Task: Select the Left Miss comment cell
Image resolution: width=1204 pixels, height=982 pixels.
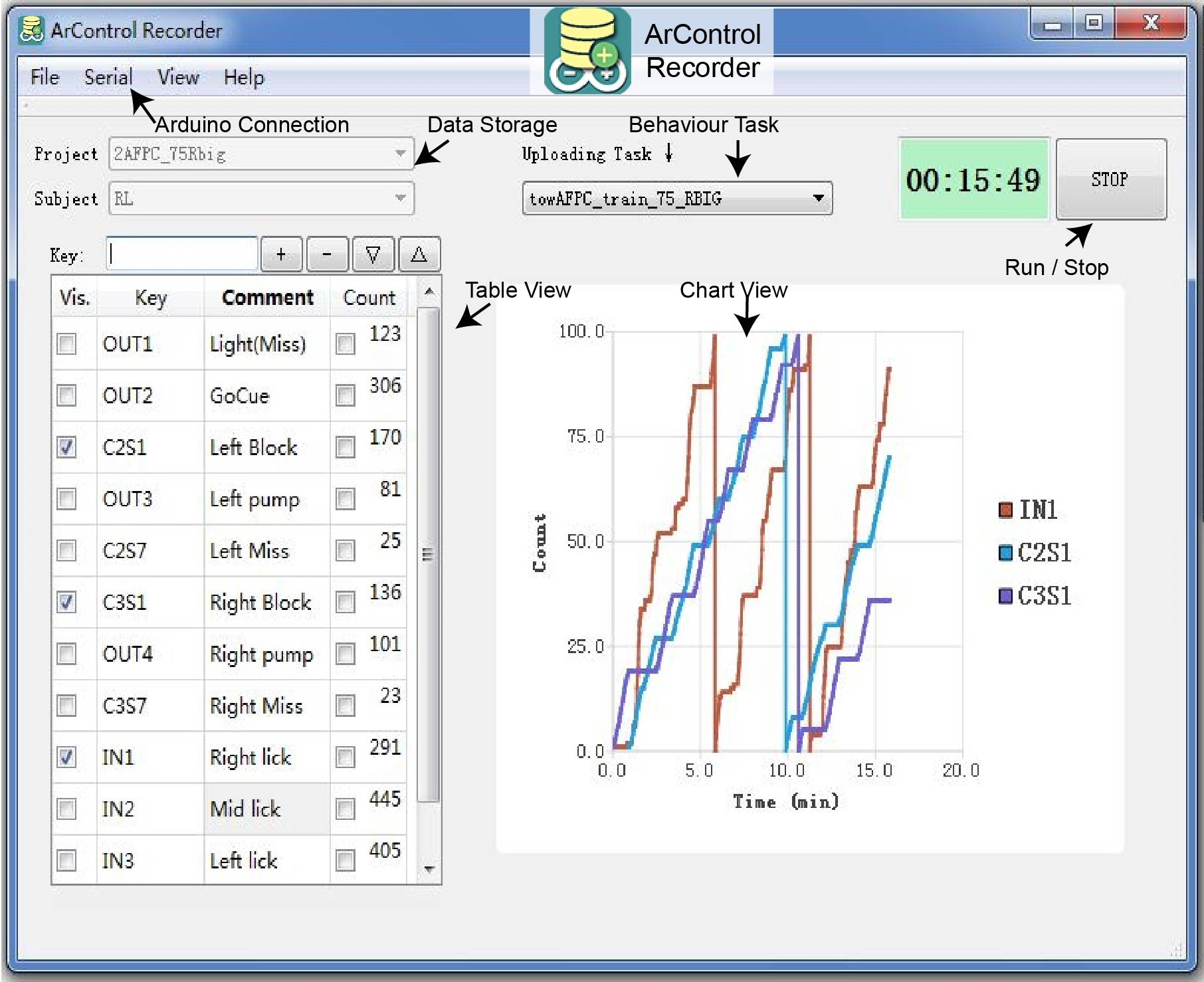Action: tap(267, 551)
